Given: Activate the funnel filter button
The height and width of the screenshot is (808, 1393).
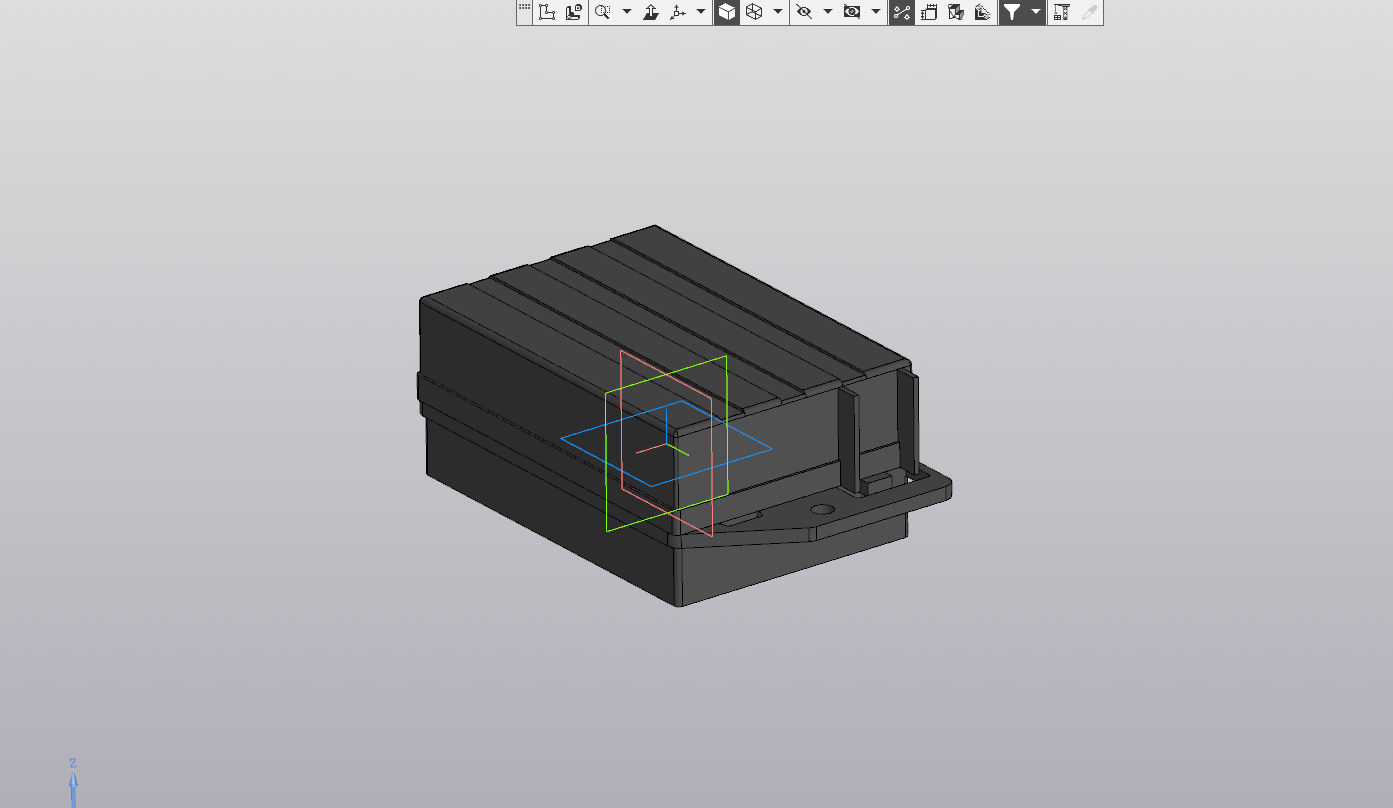Looking at the screenshot, I should [x=1012, y=12].
